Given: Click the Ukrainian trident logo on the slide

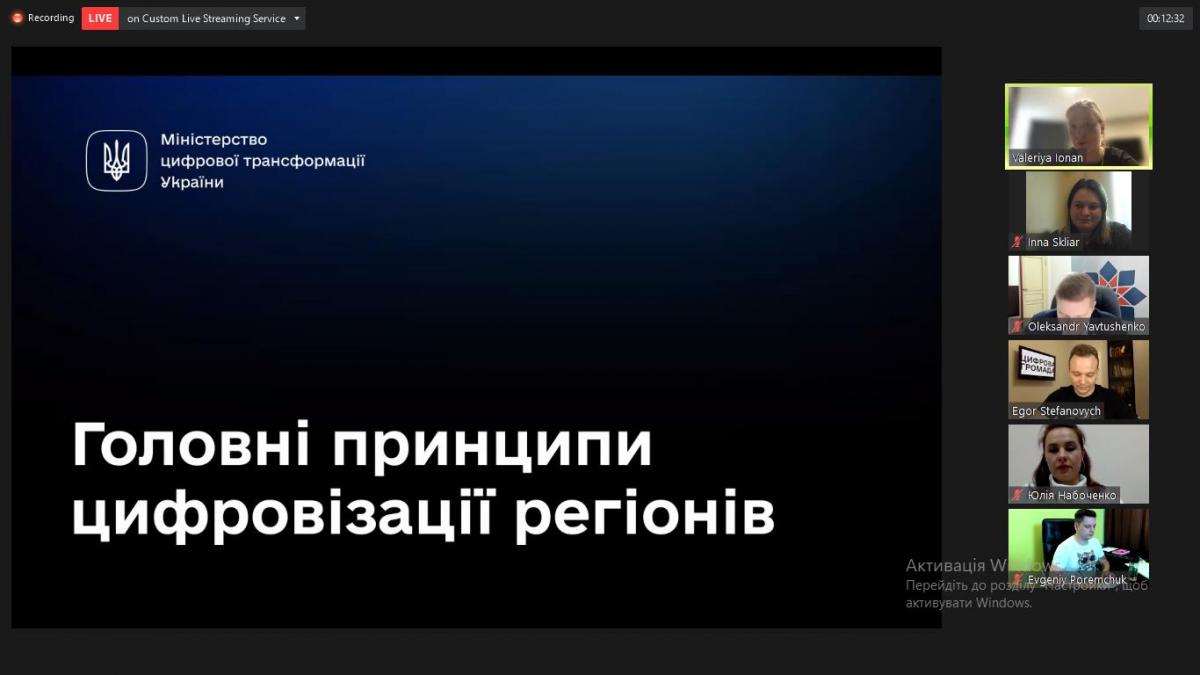Looking at the screenshot, I should (x=117, y=160).
